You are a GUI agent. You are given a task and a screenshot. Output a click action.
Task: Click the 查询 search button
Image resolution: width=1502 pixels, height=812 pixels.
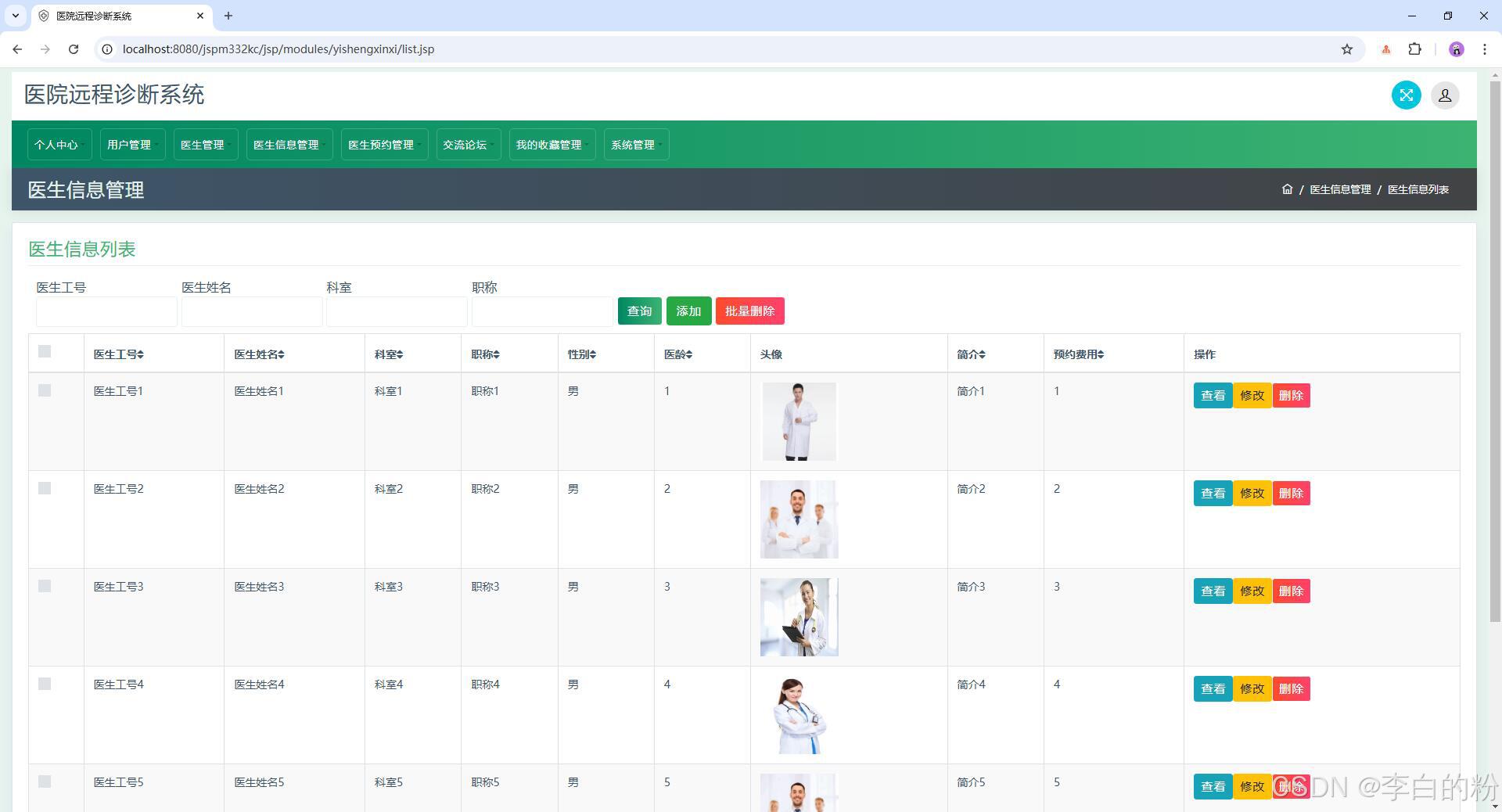(x=639, y=311)
